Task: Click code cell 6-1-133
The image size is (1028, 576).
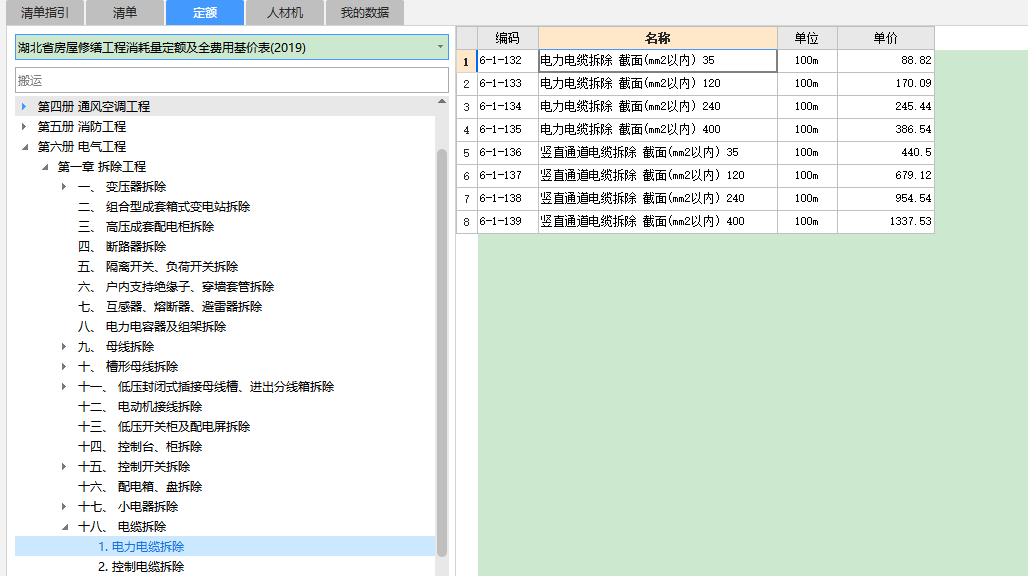Action: pyautogui.click(x=507, y=84)
